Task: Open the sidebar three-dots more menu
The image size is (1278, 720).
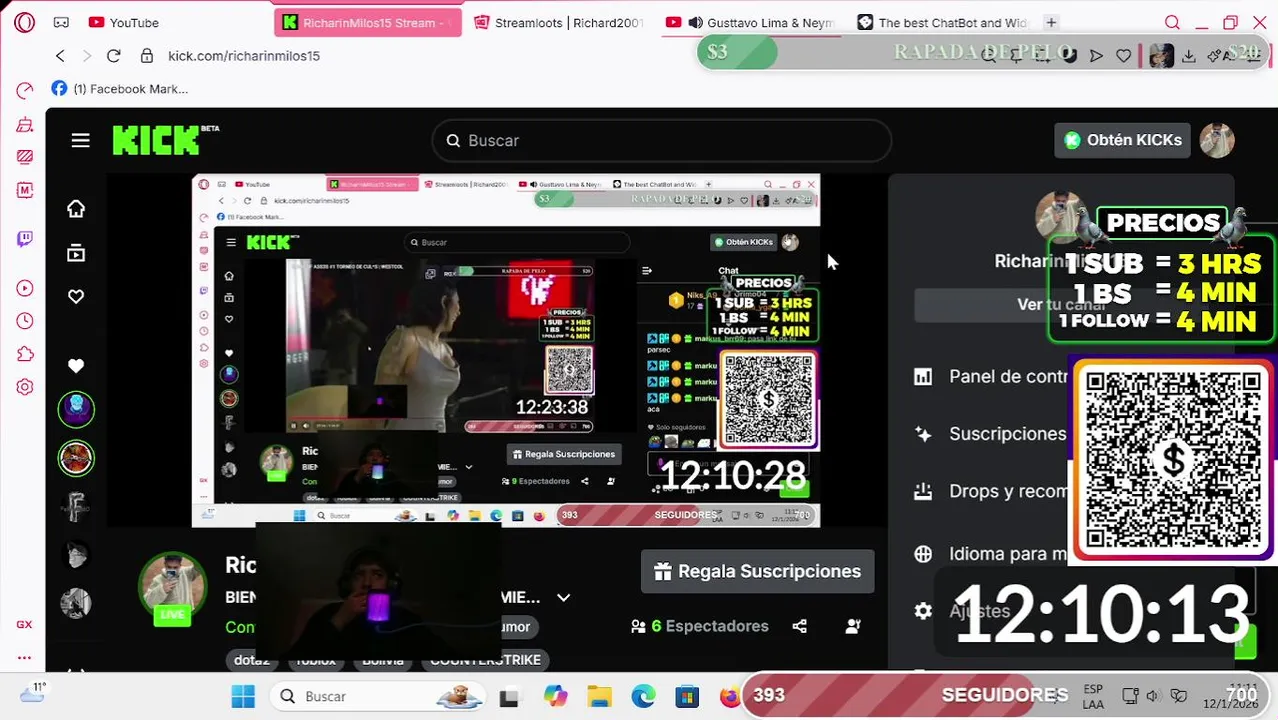Action: click(24, 657)
